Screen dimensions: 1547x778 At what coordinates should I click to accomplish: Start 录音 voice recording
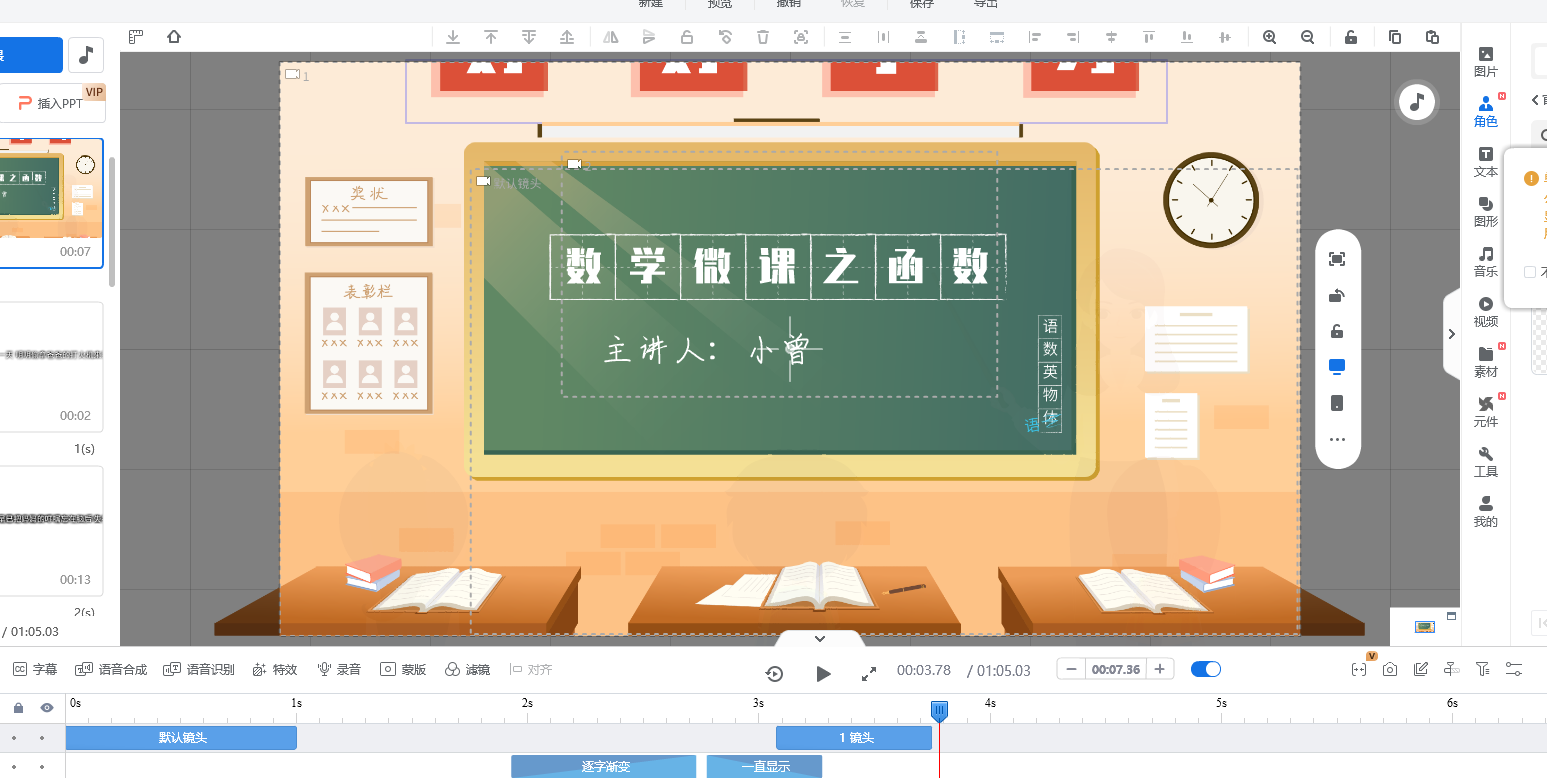coord(339,669)
